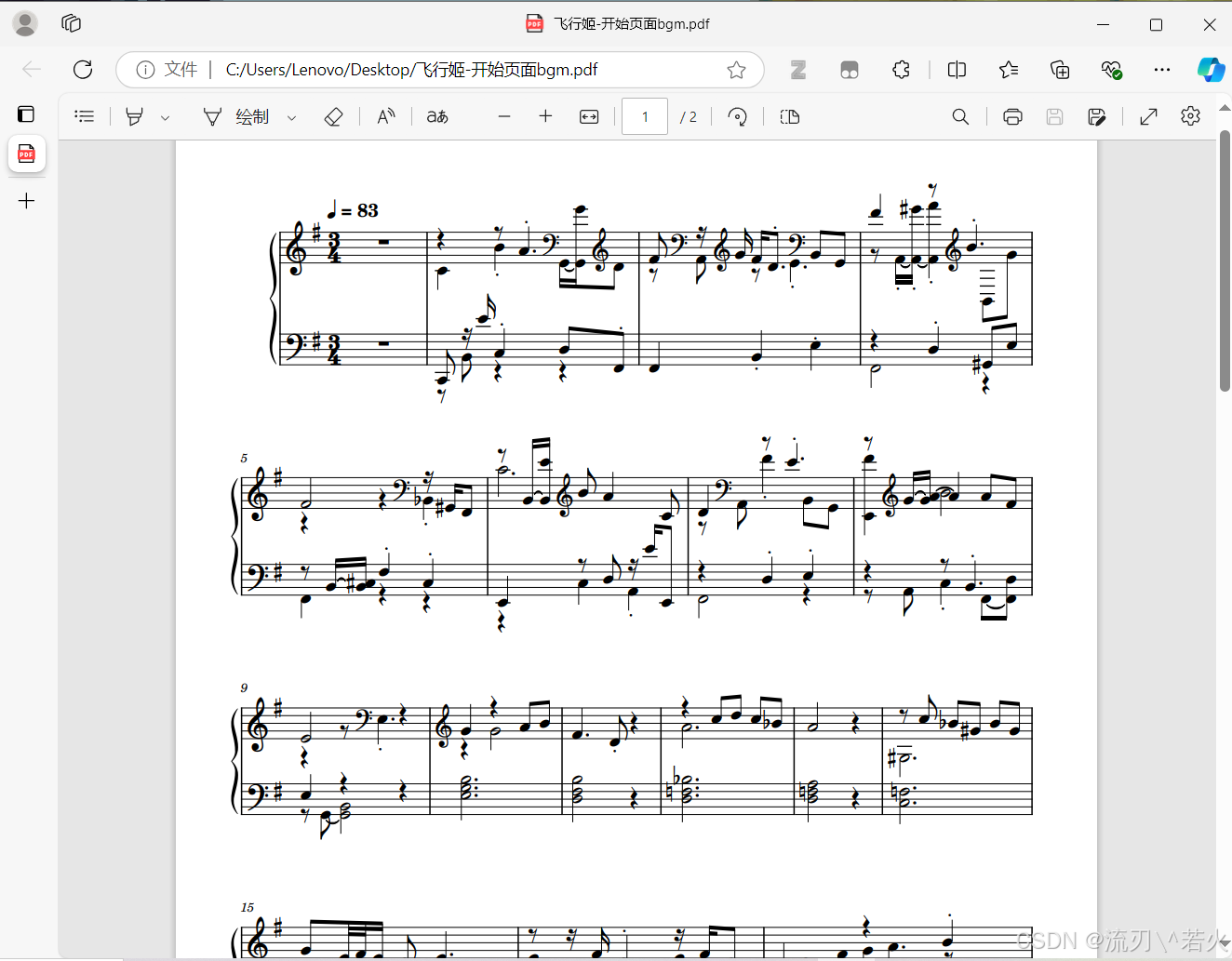Select the eraser tool
The image size is (1232, 961).
(x=333, y=116)
